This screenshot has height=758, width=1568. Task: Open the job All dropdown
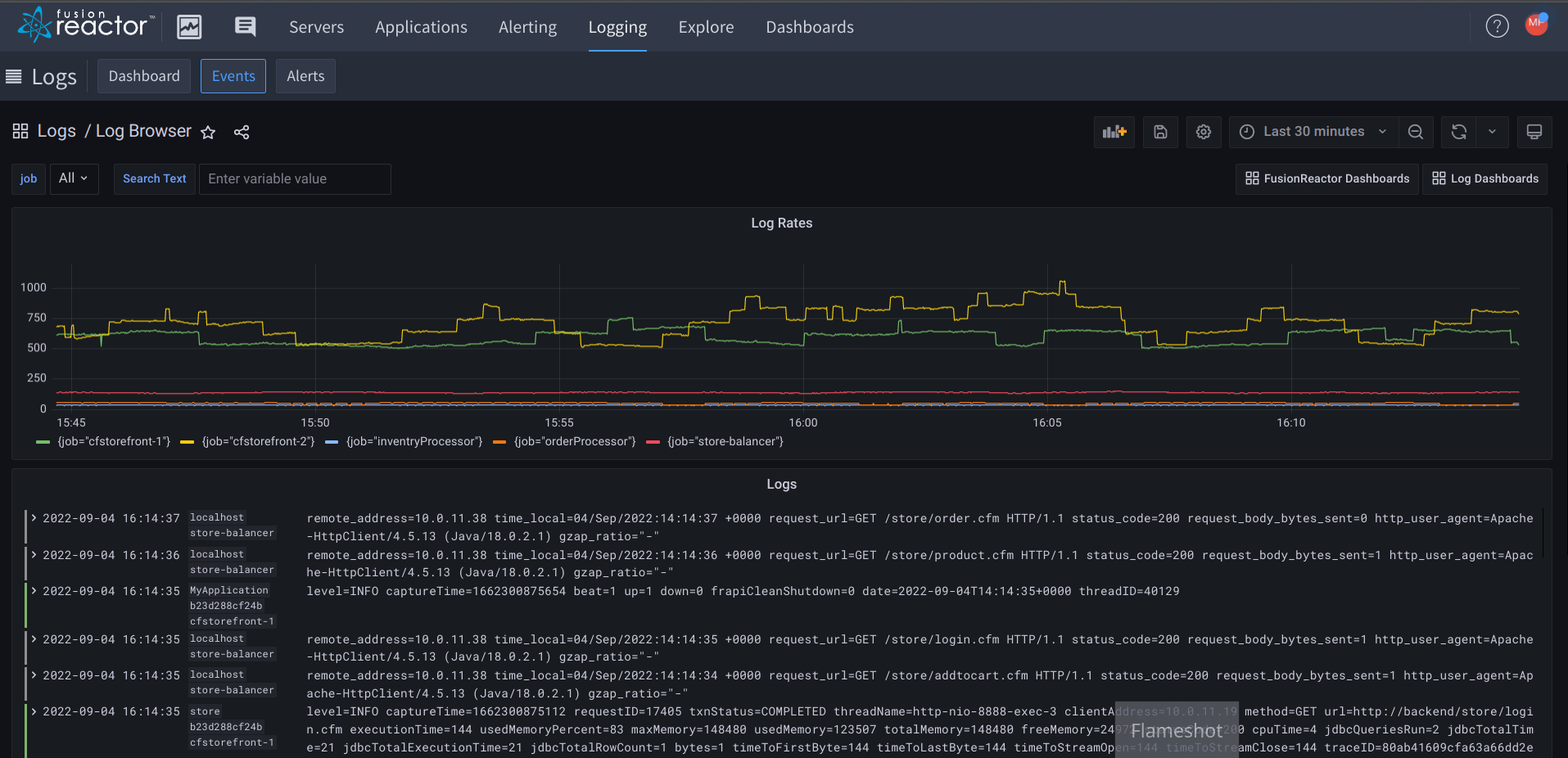tap(74, 178)
